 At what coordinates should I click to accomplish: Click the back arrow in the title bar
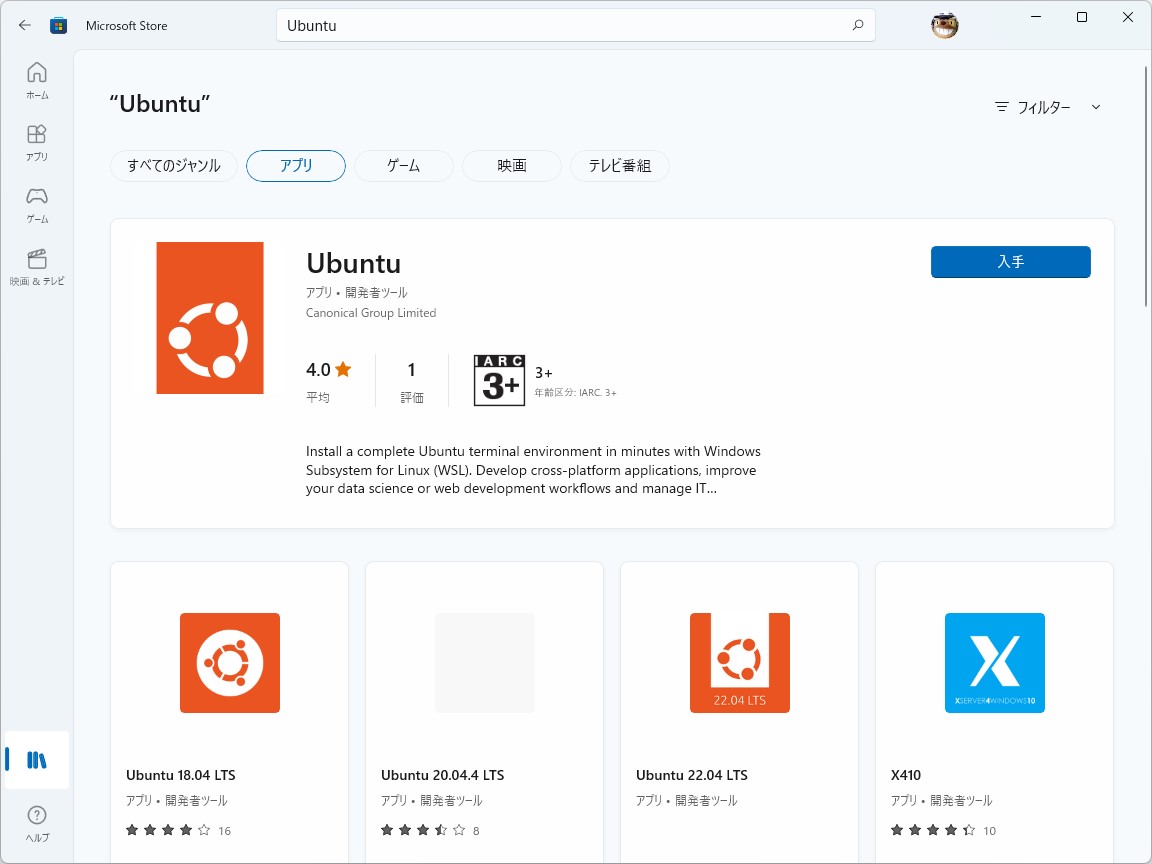point(23,25)
